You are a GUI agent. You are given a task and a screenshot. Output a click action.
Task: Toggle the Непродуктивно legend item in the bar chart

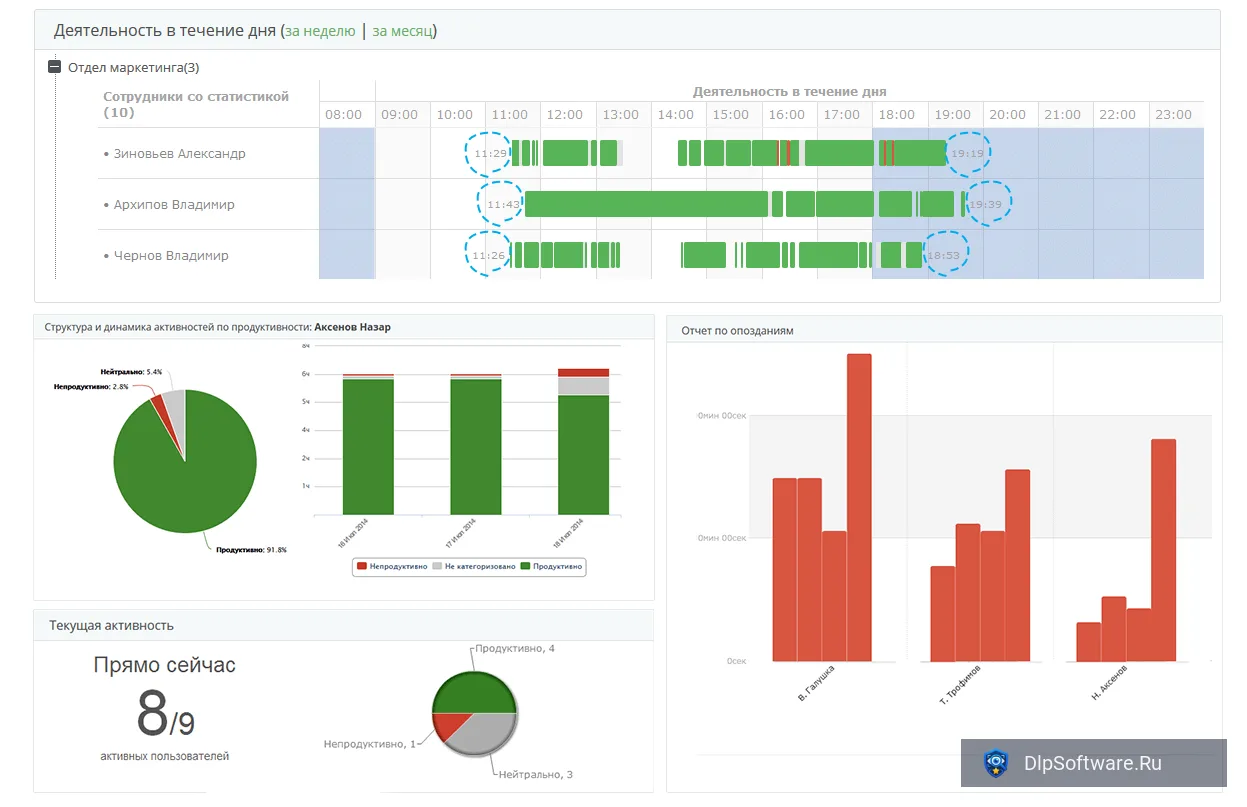click(392, 566)
